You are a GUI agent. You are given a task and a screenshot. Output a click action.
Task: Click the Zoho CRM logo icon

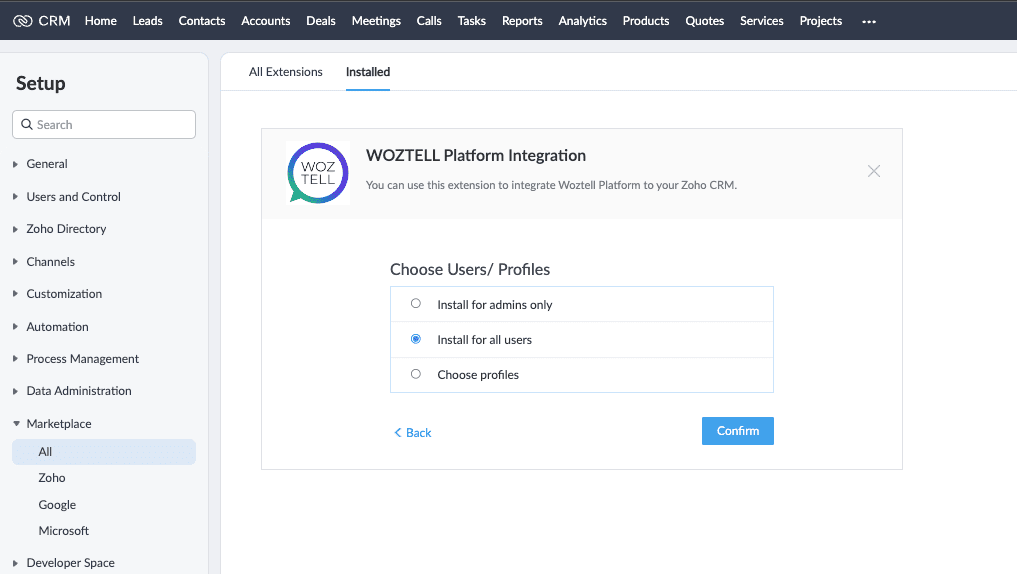23,21
